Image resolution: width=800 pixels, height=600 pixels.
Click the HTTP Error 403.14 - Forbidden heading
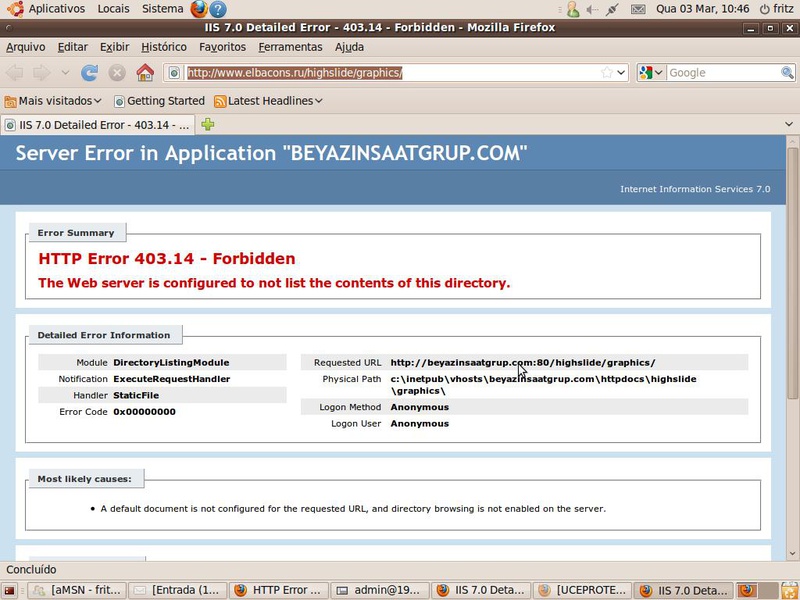pyautogui.click(x=167, y=259)
